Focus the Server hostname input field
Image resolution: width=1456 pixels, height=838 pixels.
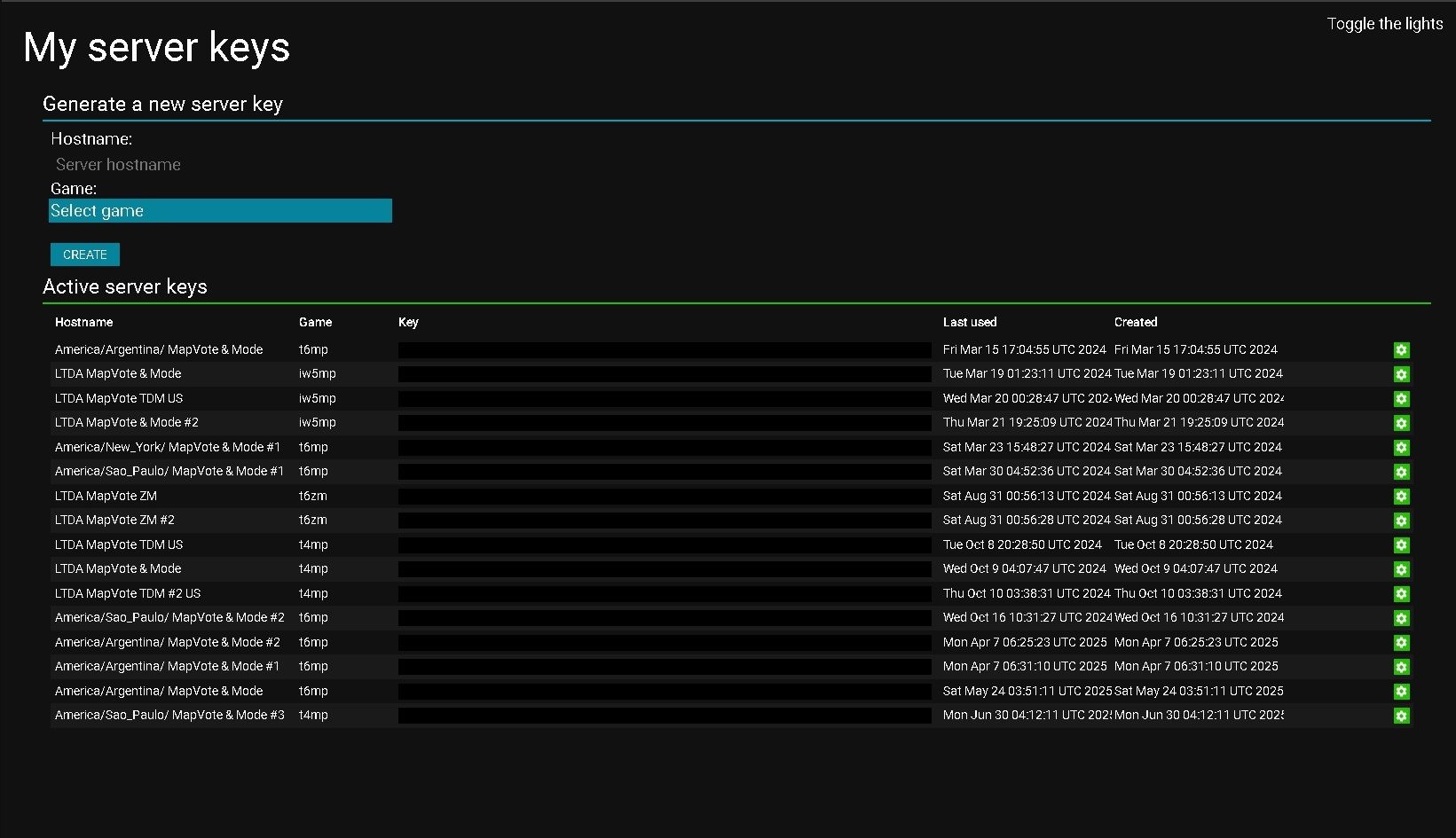(220, 165)
